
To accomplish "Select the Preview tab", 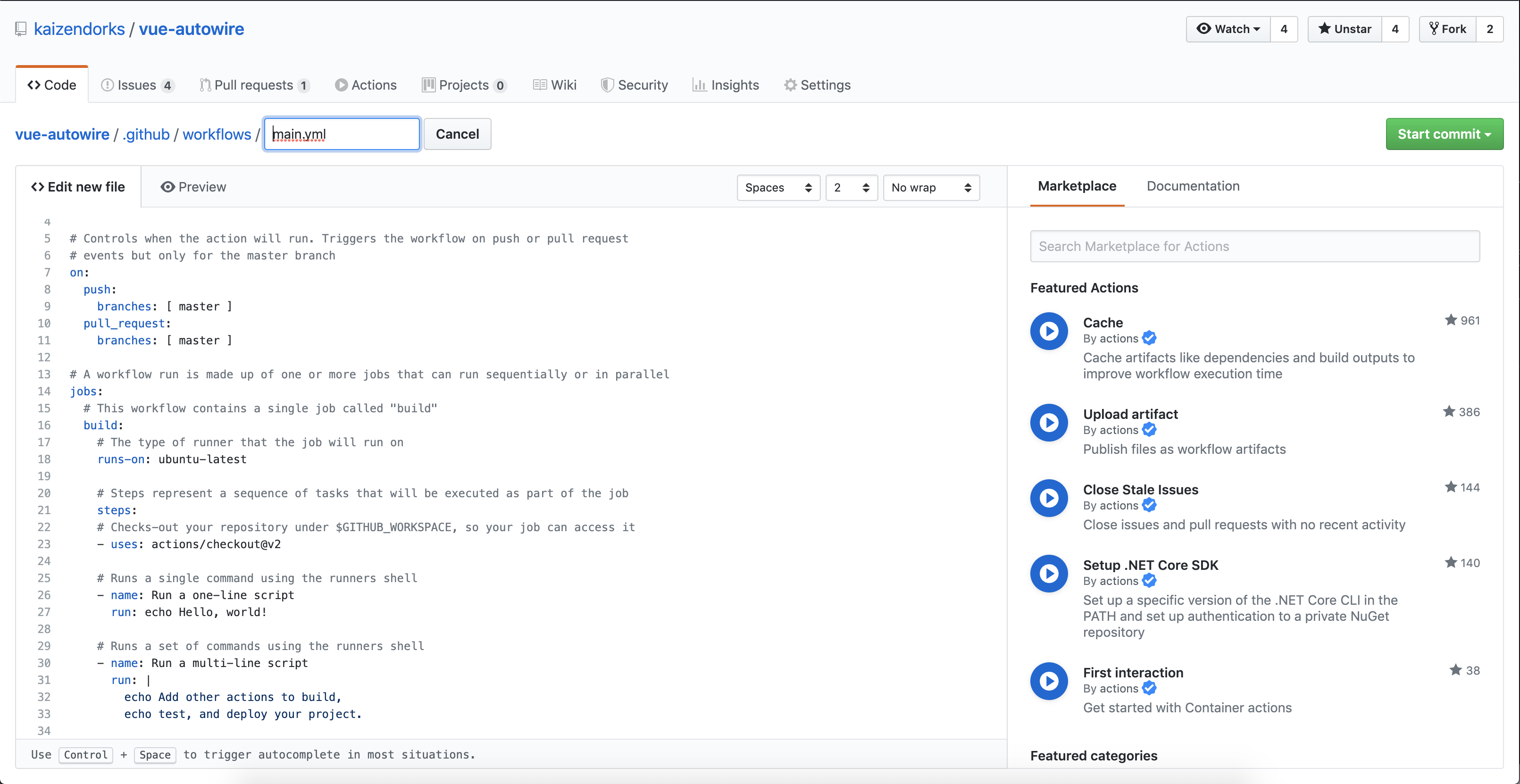I will (x=194, y=186).
